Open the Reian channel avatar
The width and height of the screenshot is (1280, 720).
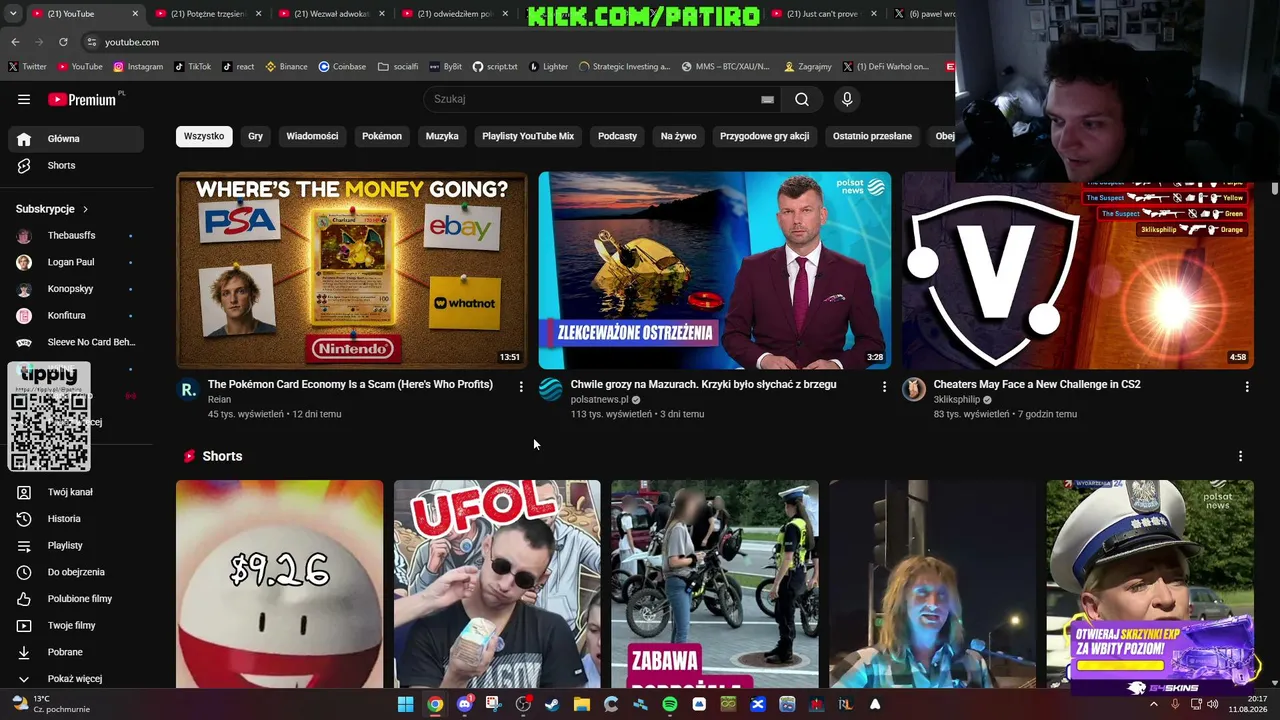(188, 390)
